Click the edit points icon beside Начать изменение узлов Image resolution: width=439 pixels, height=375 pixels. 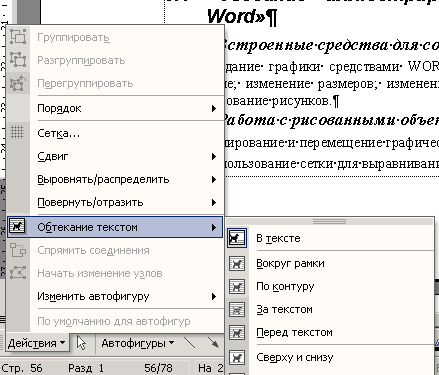click(x=18, y=273)
